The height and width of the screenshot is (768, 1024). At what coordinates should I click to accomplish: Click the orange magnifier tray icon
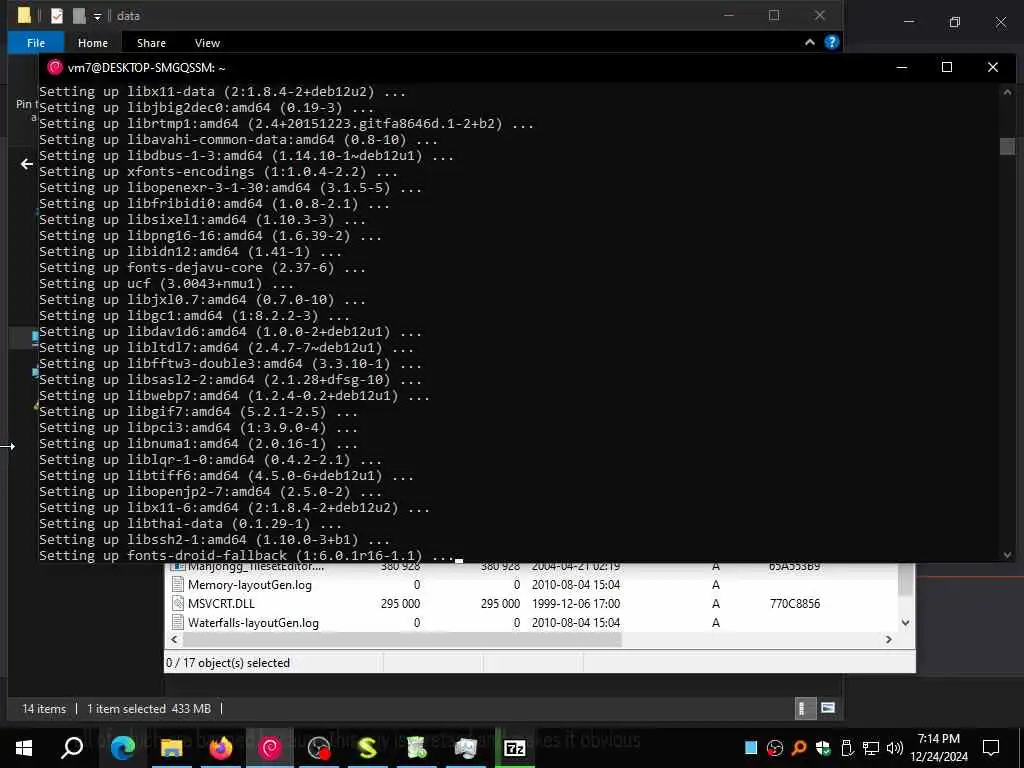(799, 748)
